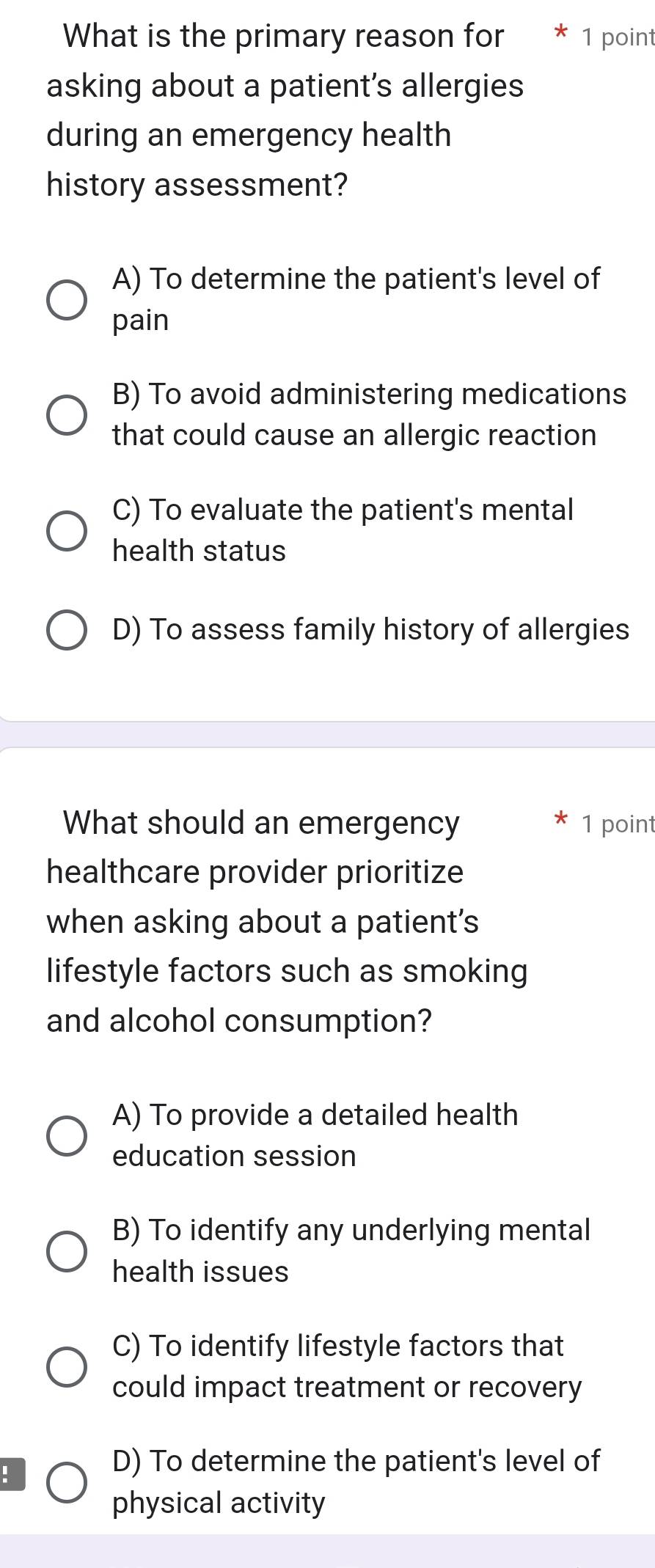Click '1 point' label on the allergies question
655x1568 pixels.
tap(616, 37)
